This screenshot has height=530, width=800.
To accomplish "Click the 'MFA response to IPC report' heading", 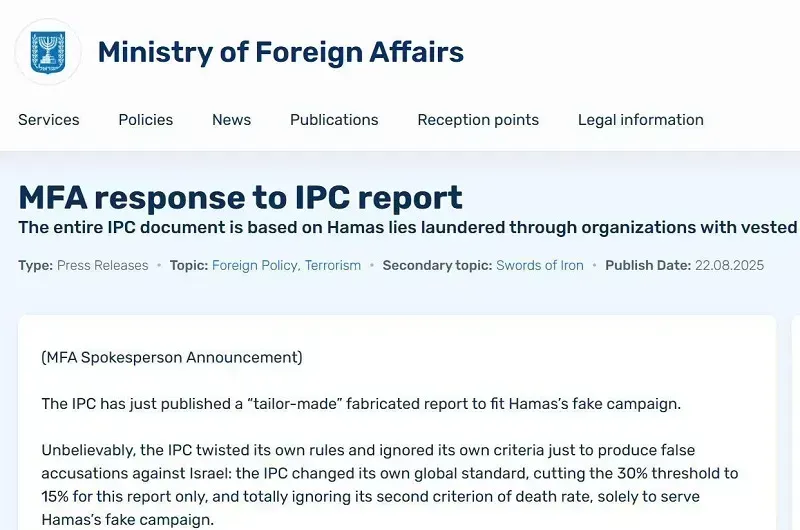I will tap(240, 197).
